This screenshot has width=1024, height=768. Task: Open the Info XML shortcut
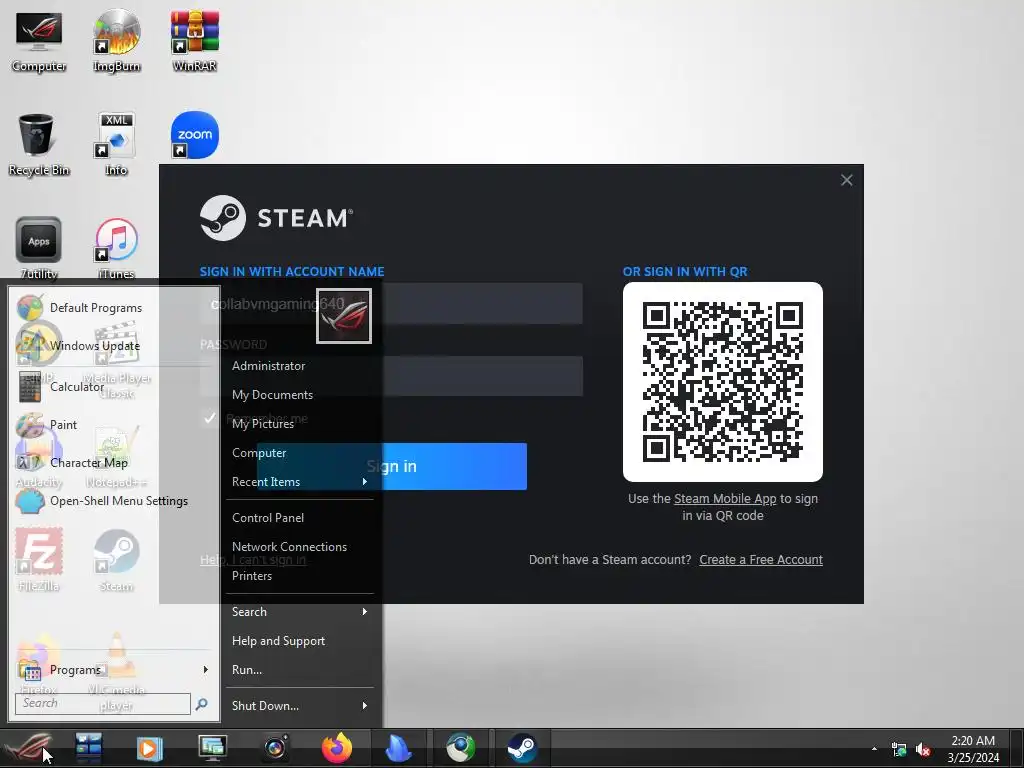tap(116, 145)
